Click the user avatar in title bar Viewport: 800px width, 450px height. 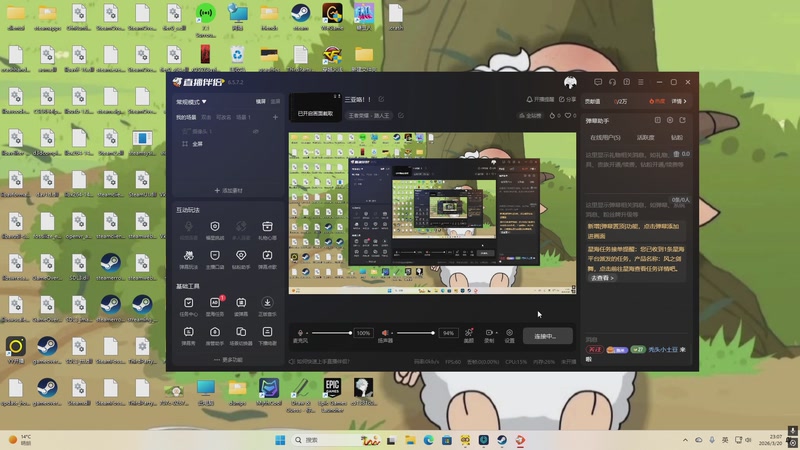(x=570, y=82)
